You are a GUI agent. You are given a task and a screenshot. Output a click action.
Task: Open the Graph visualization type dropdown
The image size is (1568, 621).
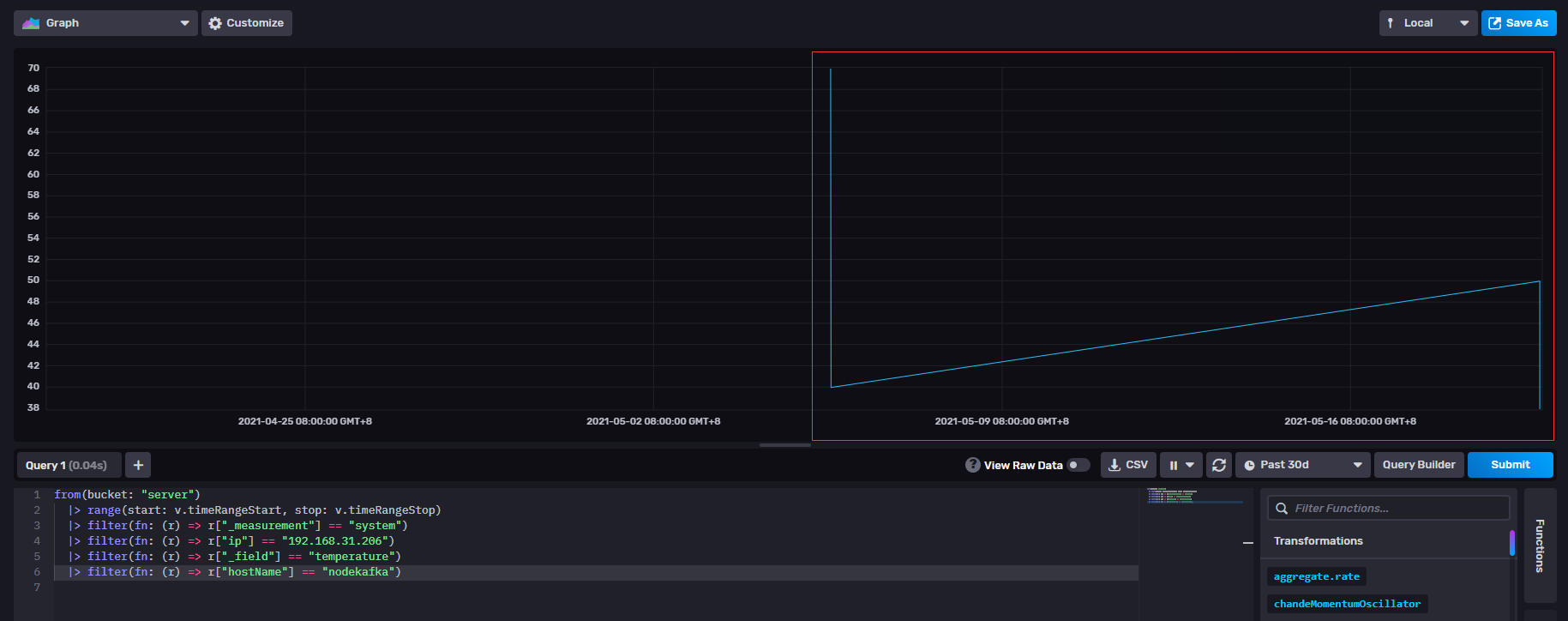(x=105, y=23)
